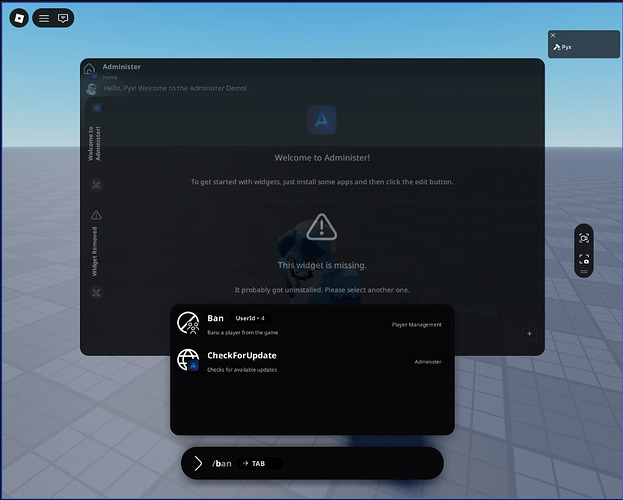This screenshot has width=623, height=500.
Task: Select the Ban command suggestion
Action: click(312, 324)
